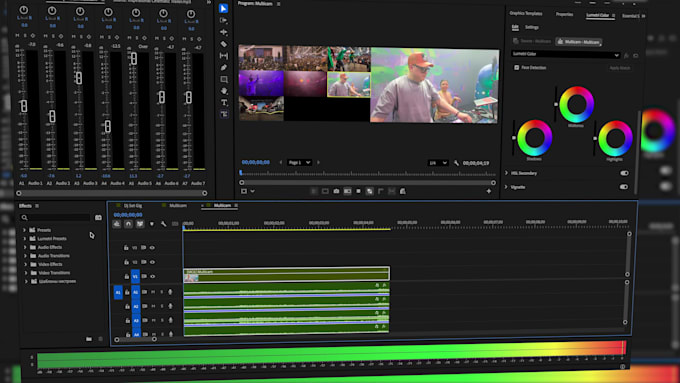This screenshot has width=680, height=383.
Task: Switch to the Dj Set Gig sequence tab
Action: (x=133, y=206)
